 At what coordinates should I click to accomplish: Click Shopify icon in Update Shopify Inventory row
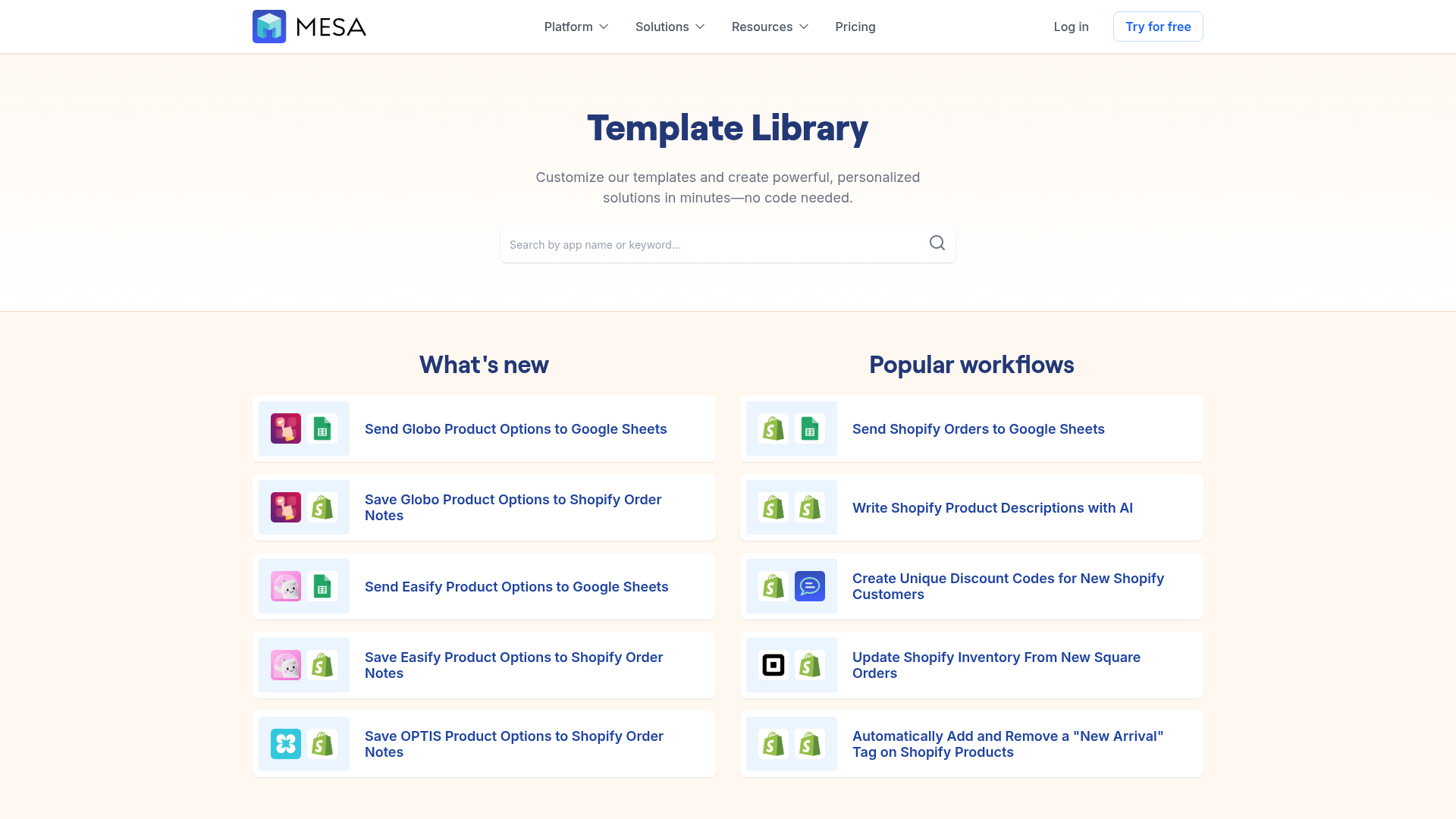click(x=810, y=665)
